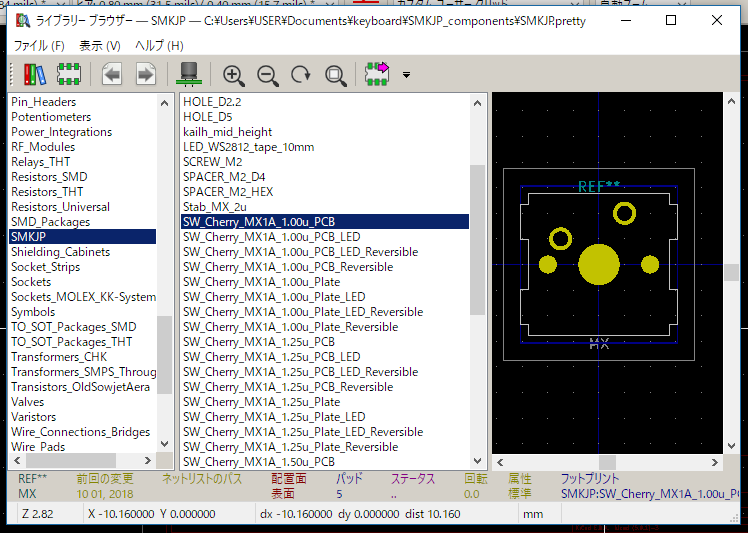
Task: Open the toolbar overflow dropdown arrow
Action: [406, 75]
